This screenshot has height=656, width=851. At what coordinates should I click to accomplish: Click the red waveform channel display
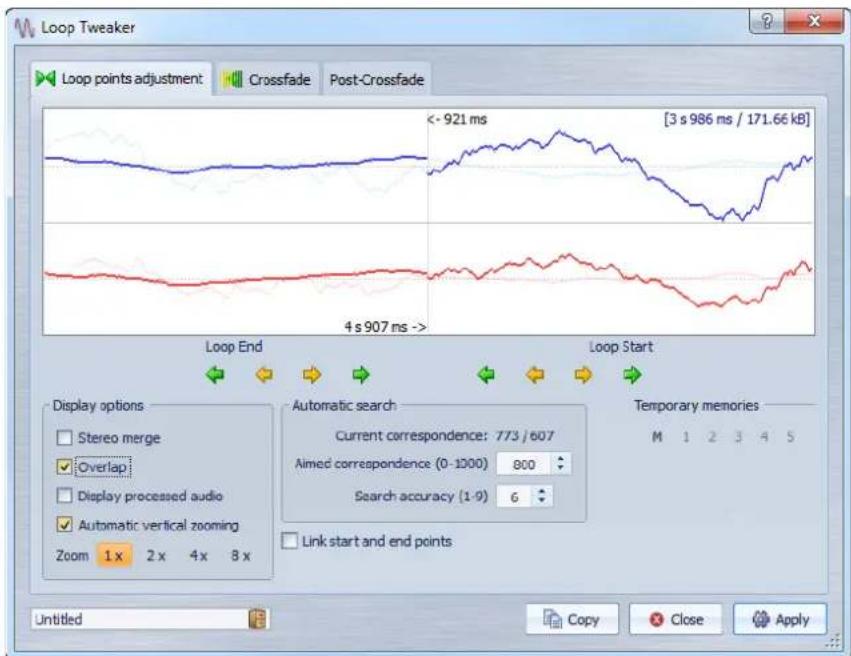429,278
